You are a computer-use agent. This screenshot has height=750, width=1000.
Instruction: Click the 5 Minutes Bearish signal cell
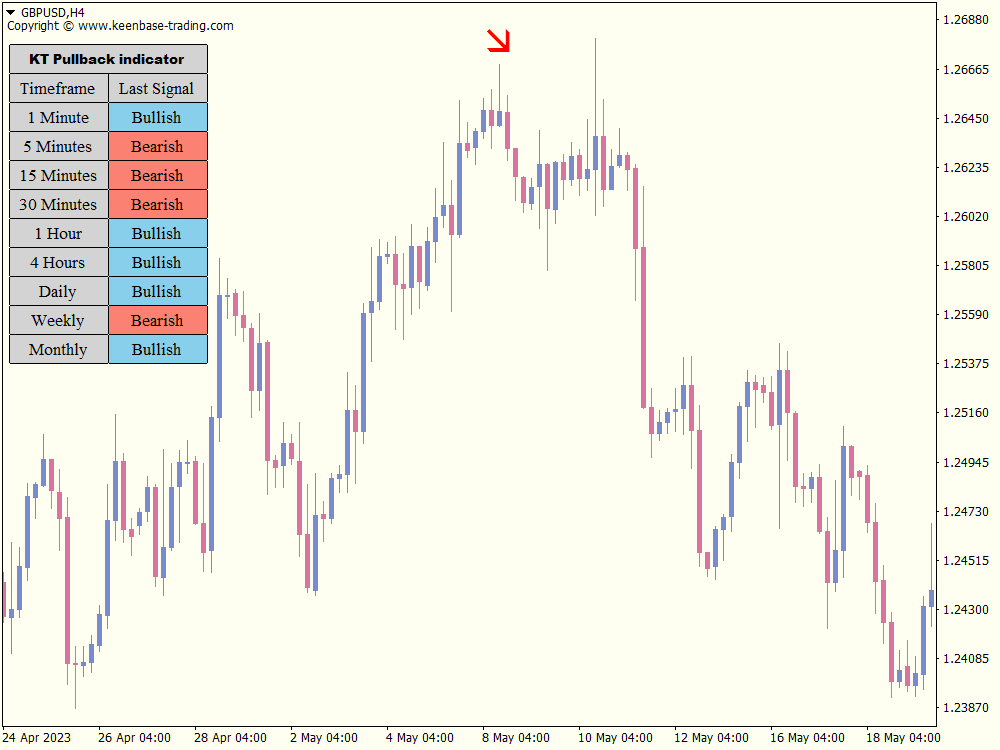click(x=157, y=146)
